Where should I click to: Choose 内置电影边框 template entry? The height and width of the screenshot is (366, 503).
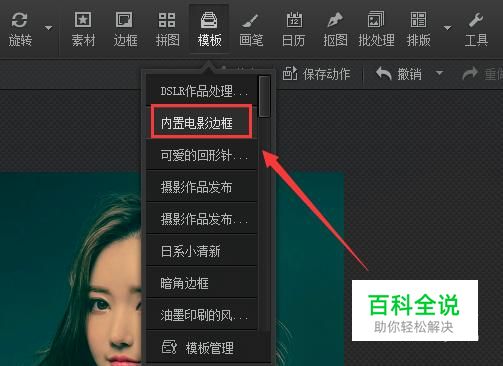(201, 123)
